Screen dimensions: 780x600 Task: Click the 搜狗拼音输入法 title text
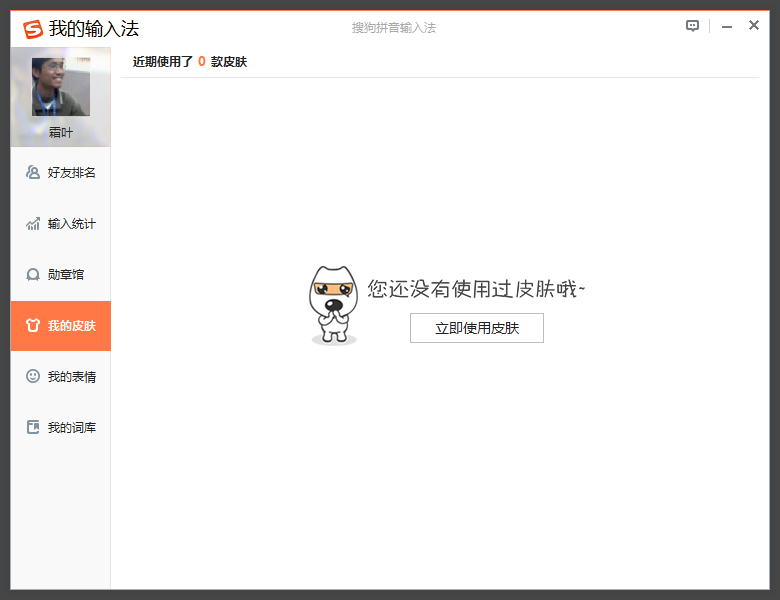(393, 28)
